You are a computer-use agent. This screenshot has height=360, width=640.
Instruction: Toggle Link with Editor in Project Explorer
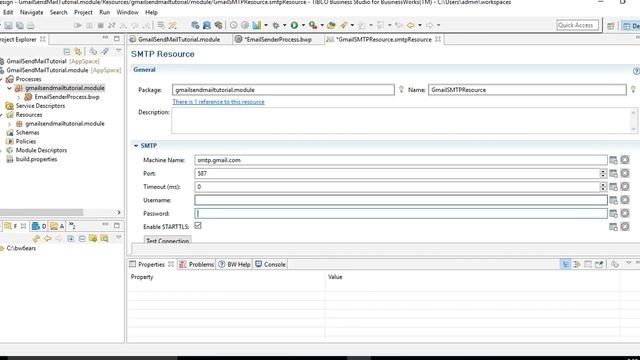coord(78,51)
